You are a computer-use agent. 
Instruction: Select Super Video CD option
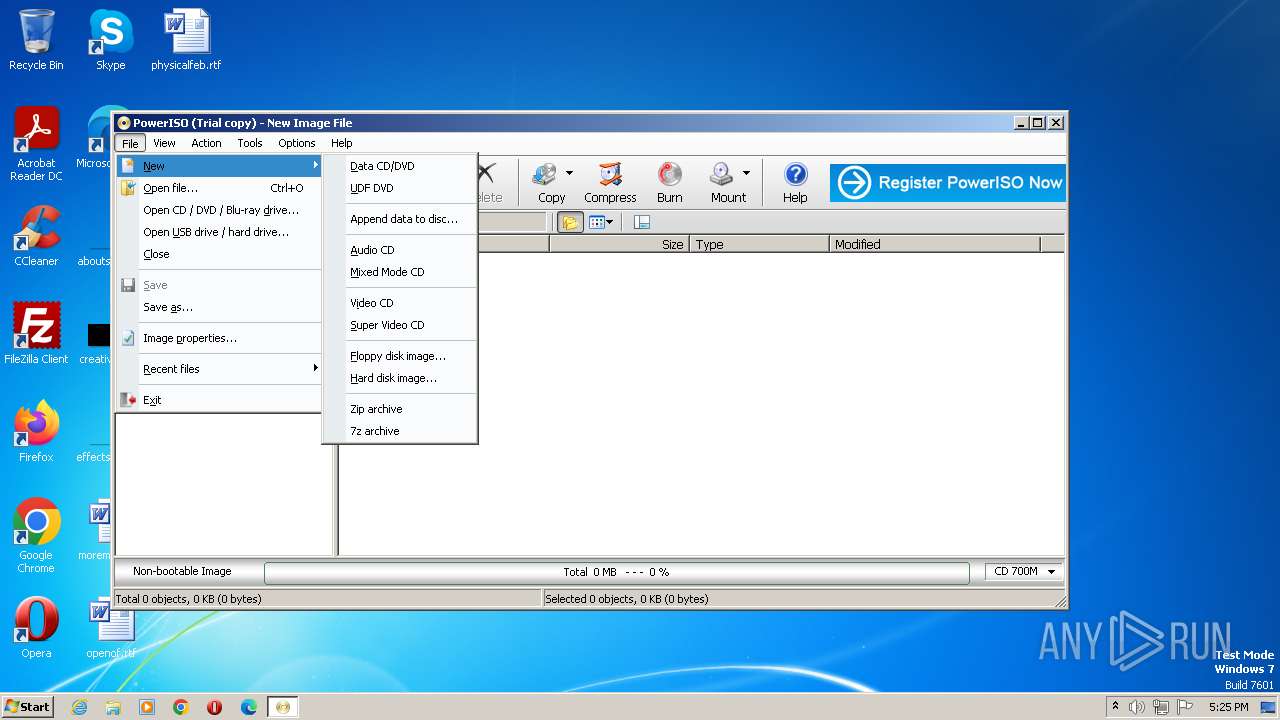tap(399, 325)
